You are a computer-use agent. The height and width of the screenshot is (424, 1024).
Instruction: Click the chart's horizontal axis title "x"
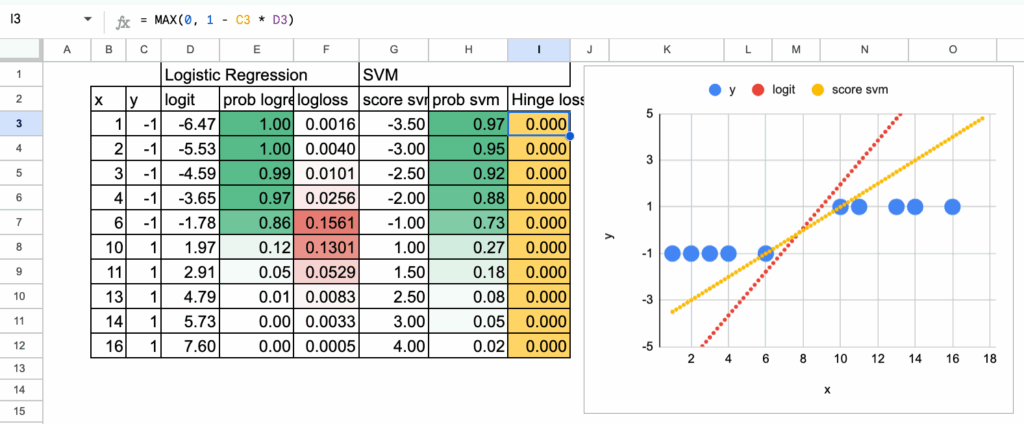click(x=827, y=390)
